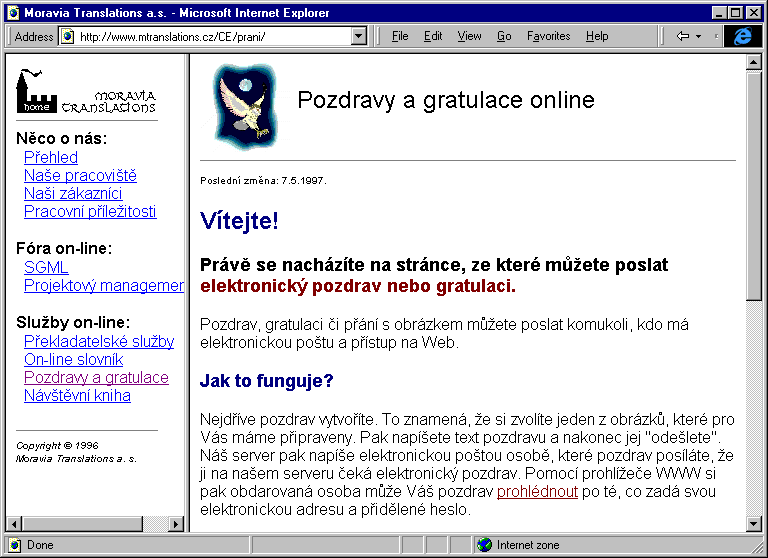Click the main page scroll down arrow
This screenshot has width=768, height=558.
pos(753,524)
